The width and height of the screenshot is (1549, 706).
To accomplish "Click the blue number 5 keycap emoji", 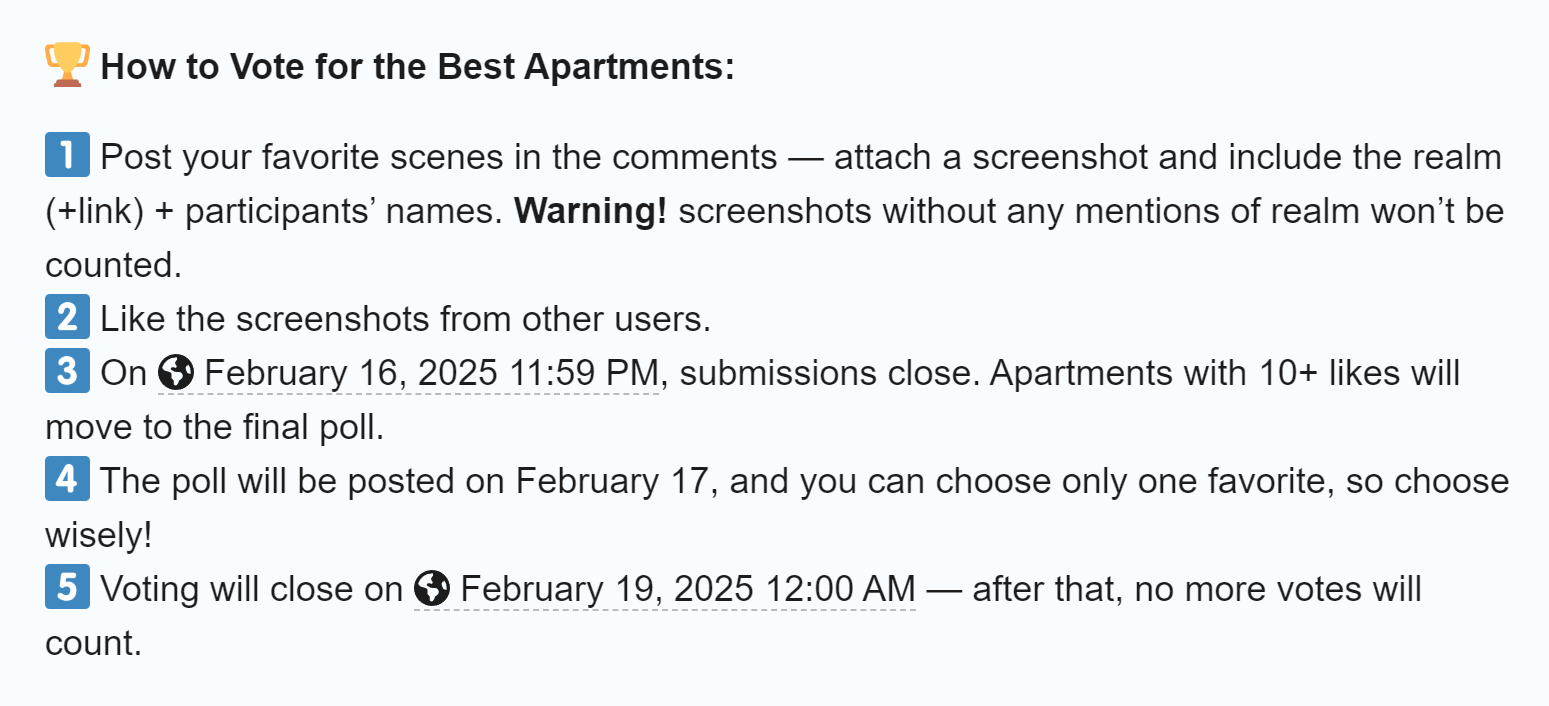I will [x=68, y=588].
